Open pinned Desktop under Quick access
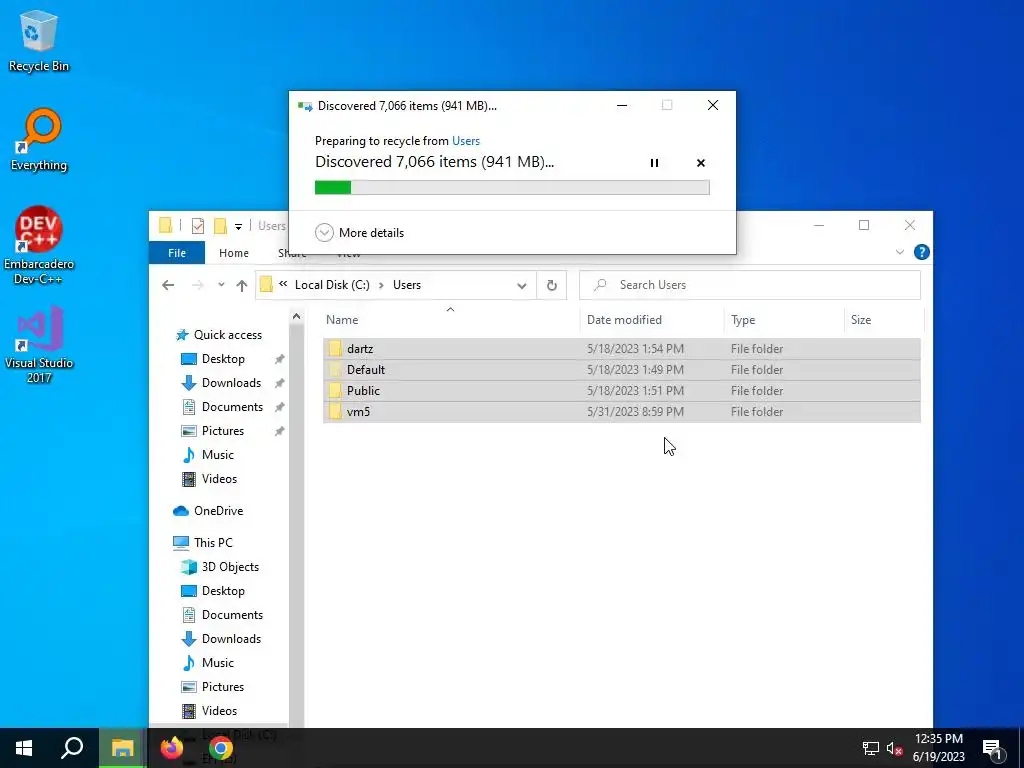The image size is (1024, 768). pos(223,359)
